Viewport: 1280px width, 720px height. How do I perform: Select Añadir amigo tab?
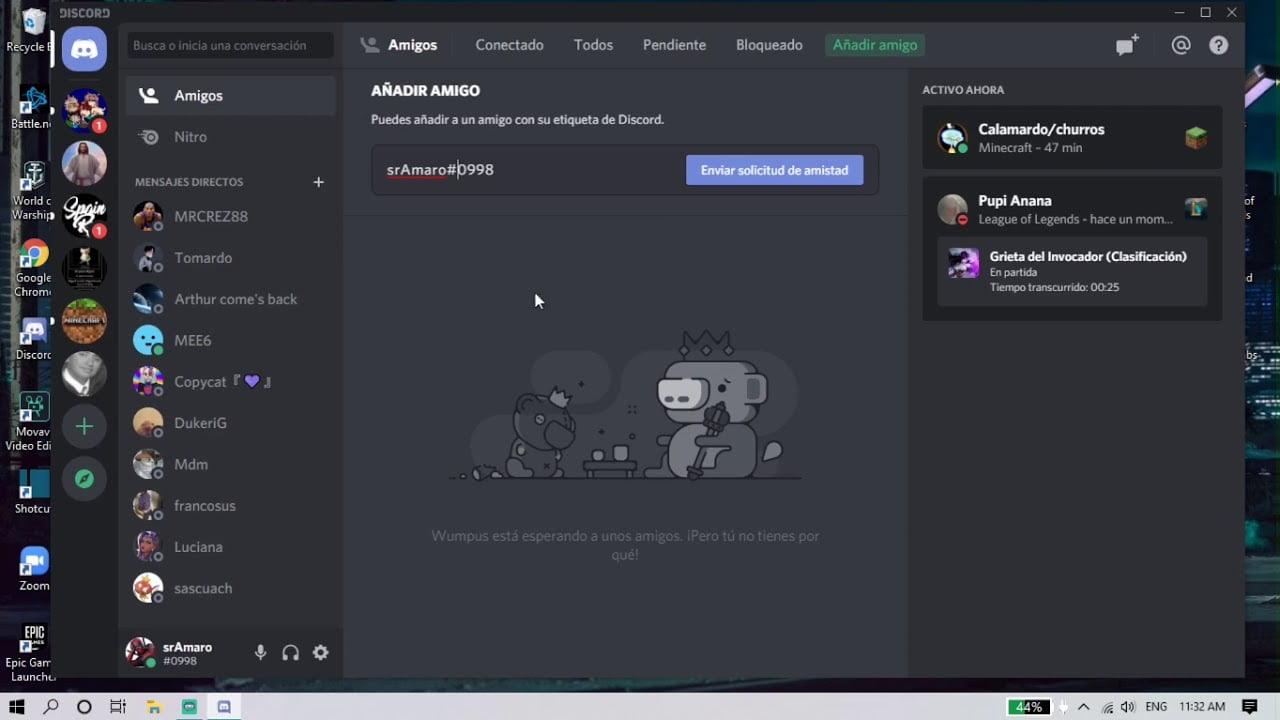click(x=875, y=45)
